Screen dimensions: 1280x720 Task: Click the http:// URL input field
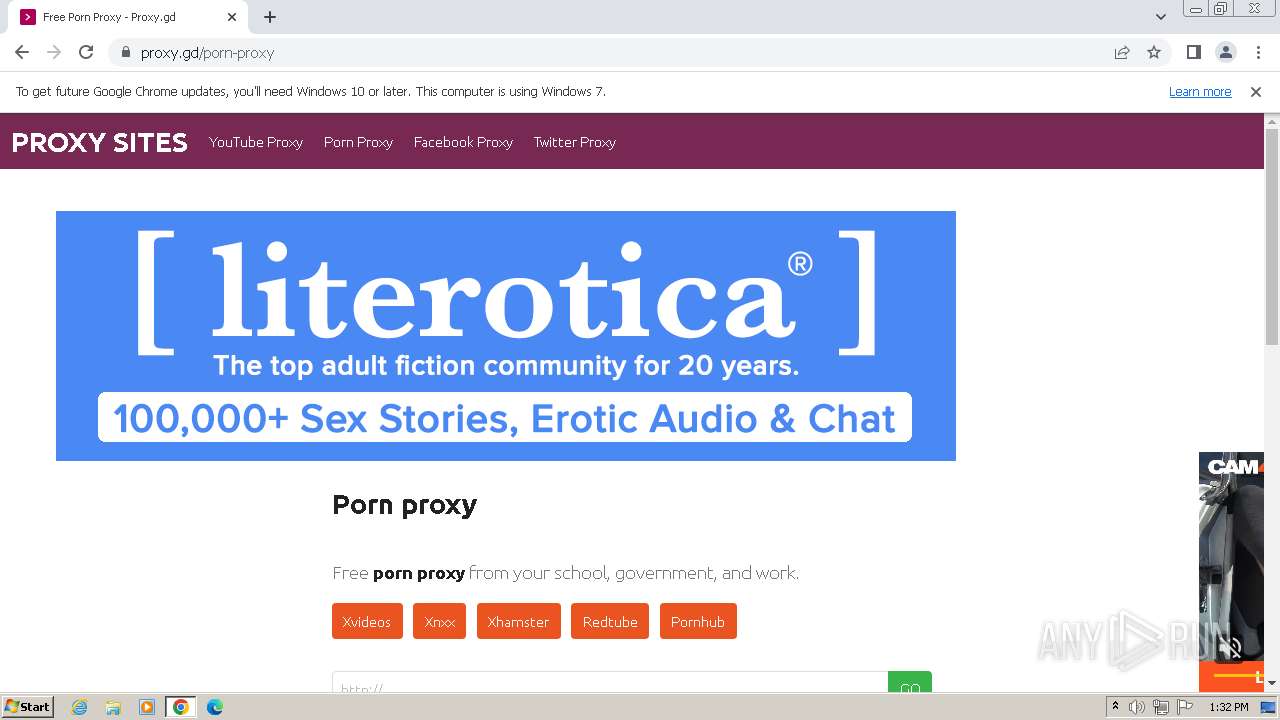[610, 683]
